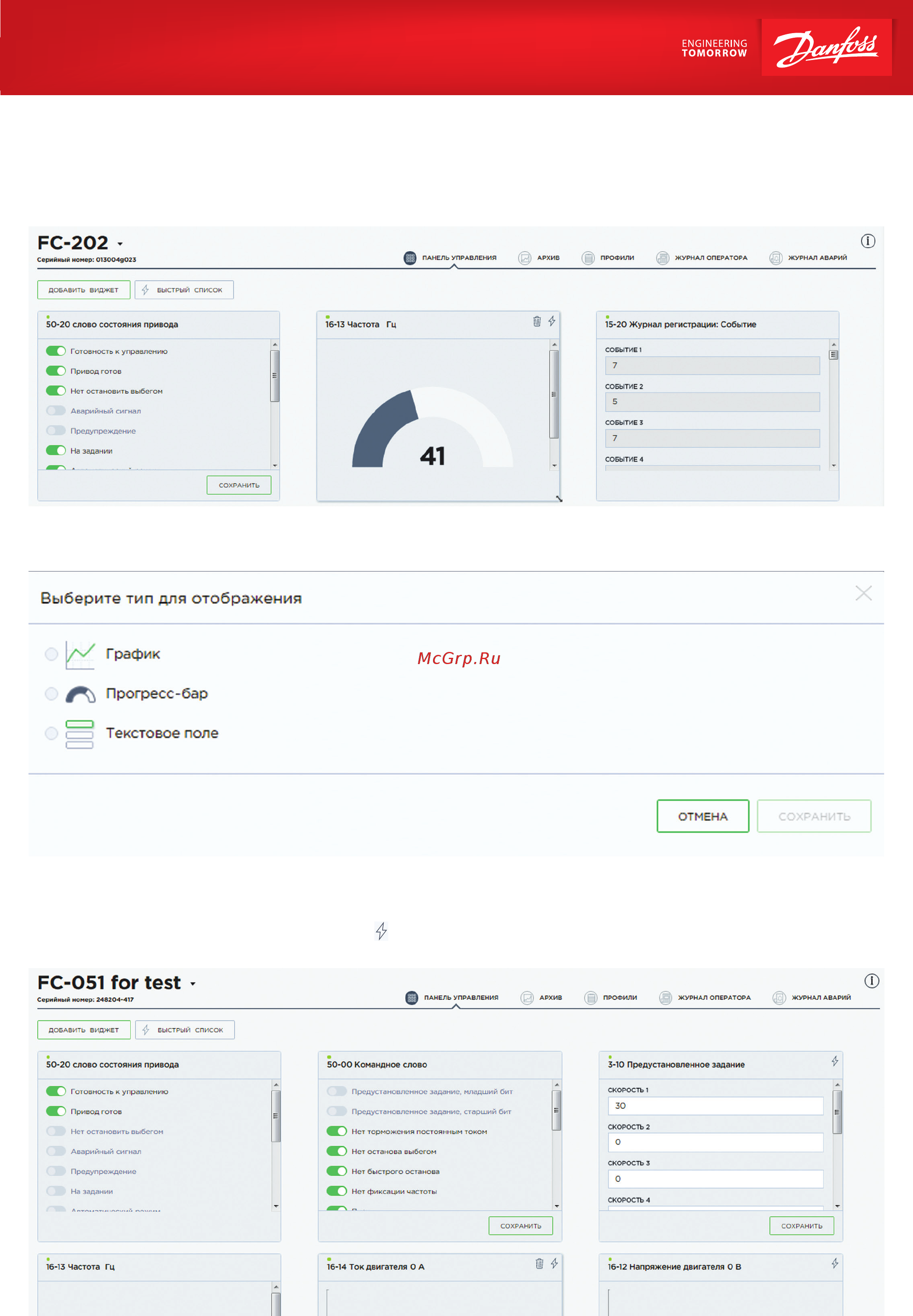
Task: Click Архив icon in FC-051 panel
Action: click(x=527, y=998)
